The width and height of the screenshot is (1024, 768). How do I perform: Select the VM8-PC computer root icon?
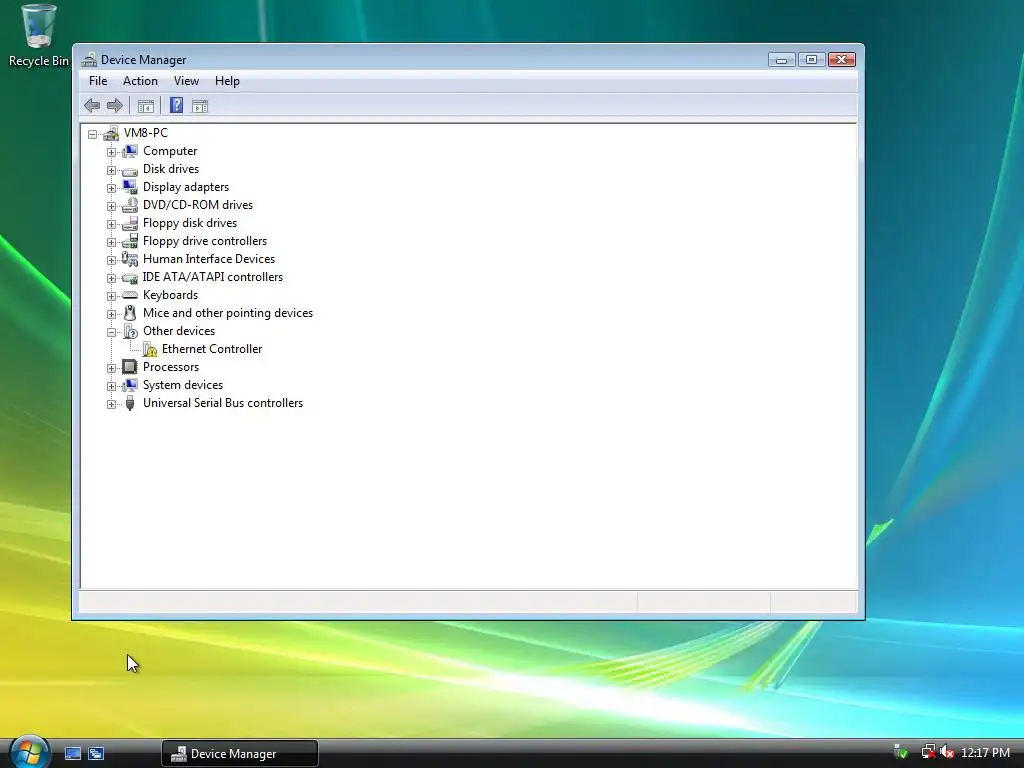(x=111, y=133)
